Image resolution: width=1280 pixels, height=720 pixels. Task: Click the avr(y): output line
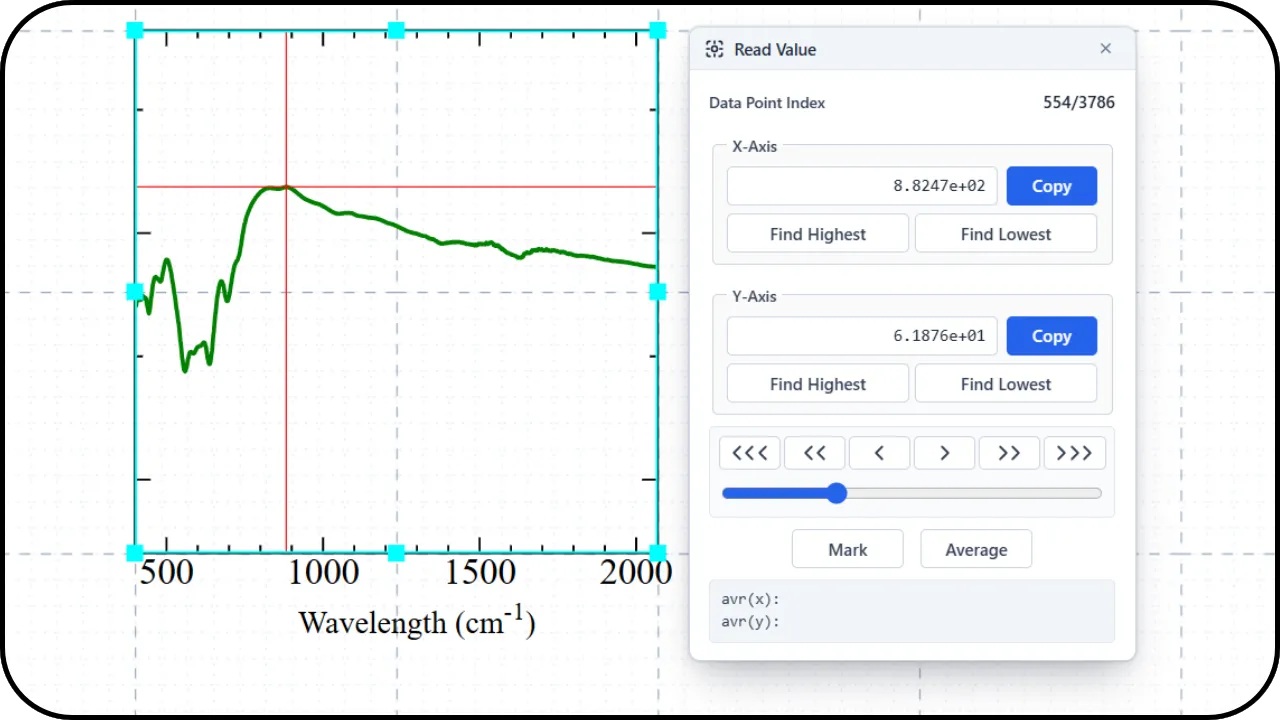coord(749,622)
